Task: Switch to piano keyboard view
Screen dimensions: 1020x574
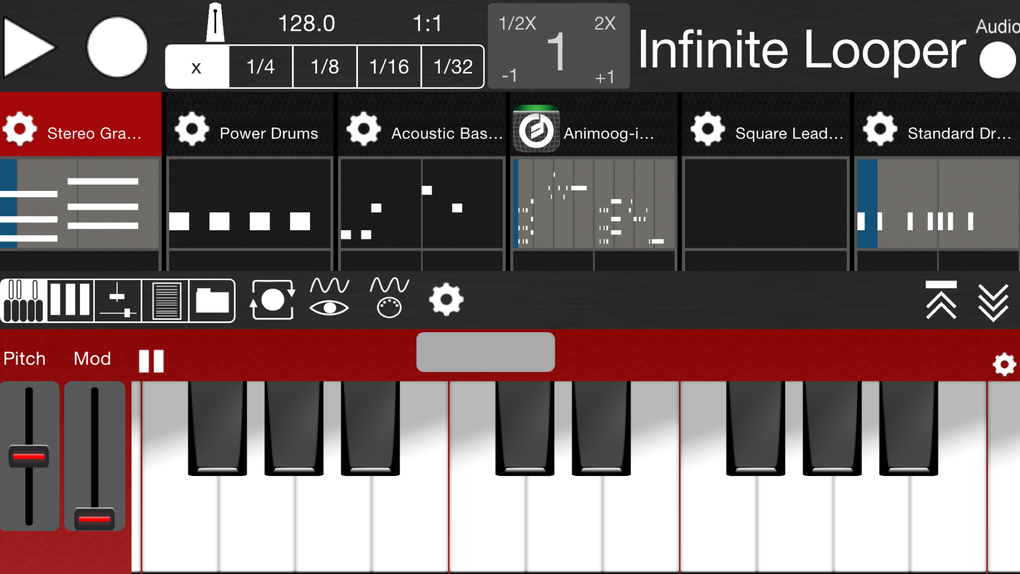Action: [x=22, y=300]
